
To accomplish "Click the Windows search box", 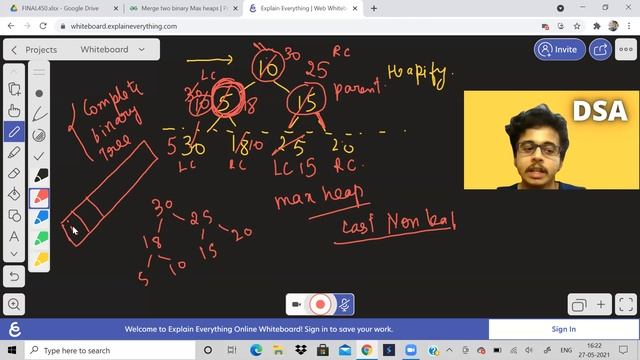I will [x=110, y=350].
